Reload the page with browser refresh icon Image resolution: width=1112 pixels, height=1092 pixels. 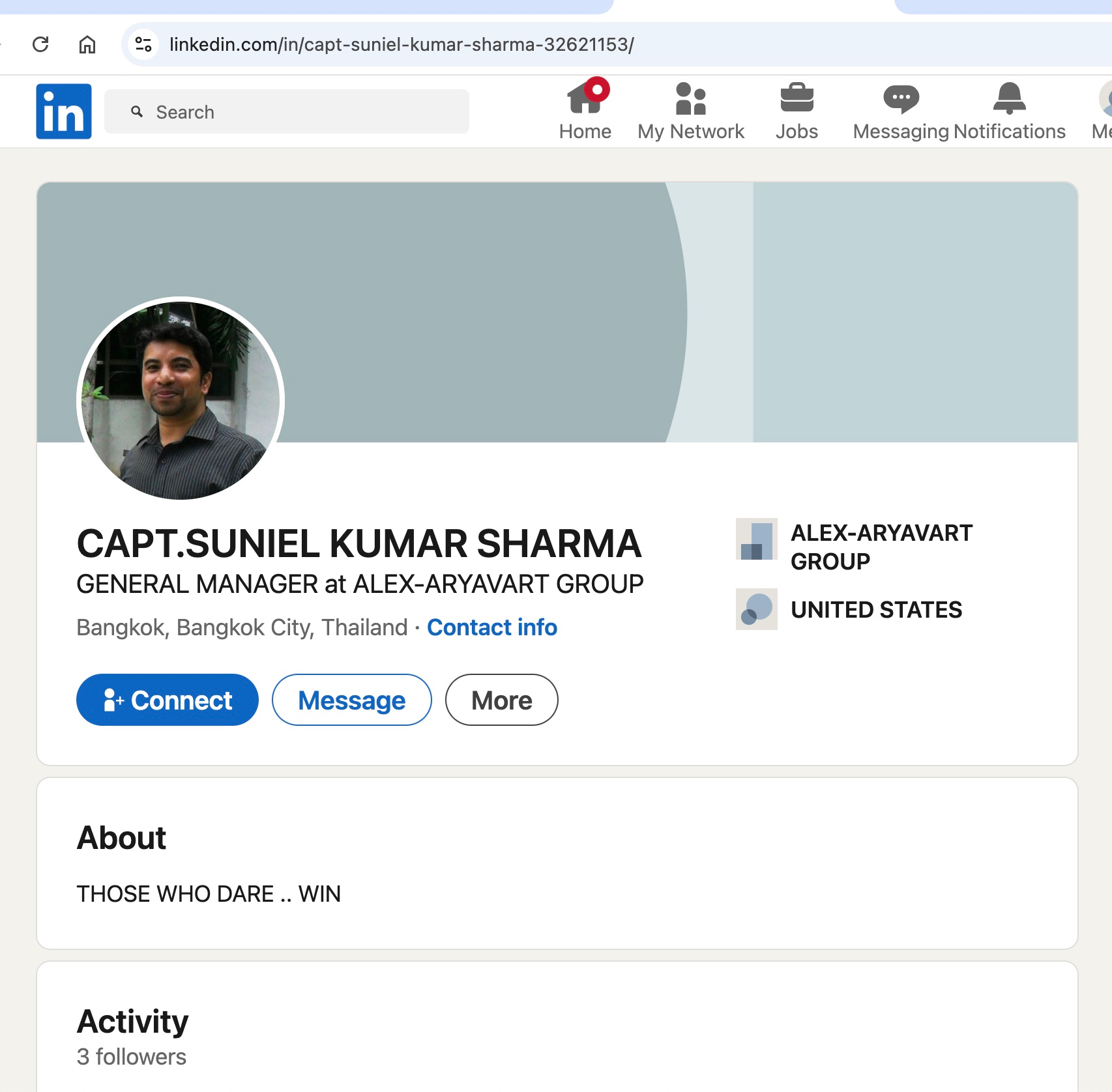point(40,44)
